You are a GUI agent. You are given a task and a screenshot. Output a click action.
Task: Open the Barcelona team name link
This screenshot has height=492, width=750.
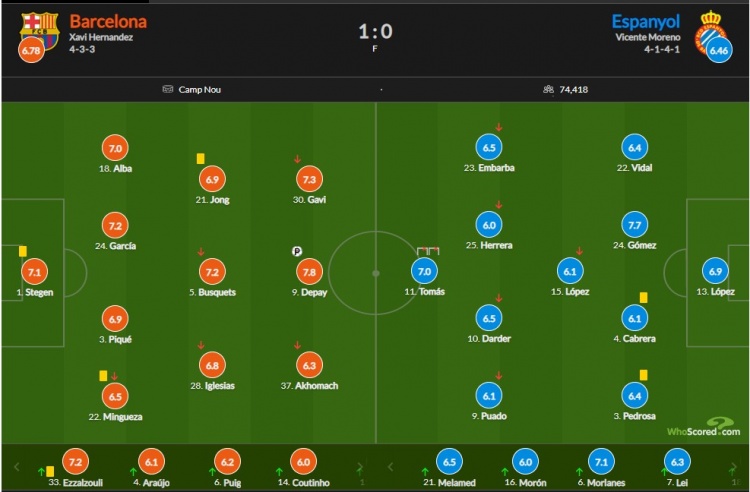pyautogui.click(x=109, y=22)
